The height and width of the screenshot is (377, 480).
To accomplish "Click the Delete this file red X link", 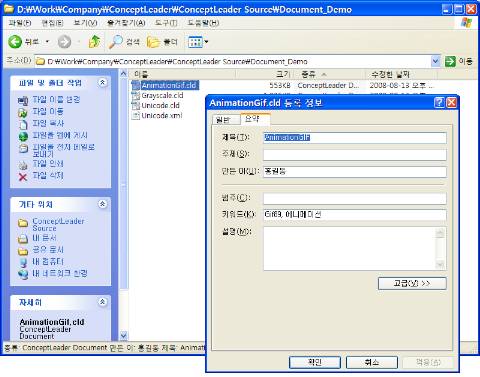I will point(23,177).
